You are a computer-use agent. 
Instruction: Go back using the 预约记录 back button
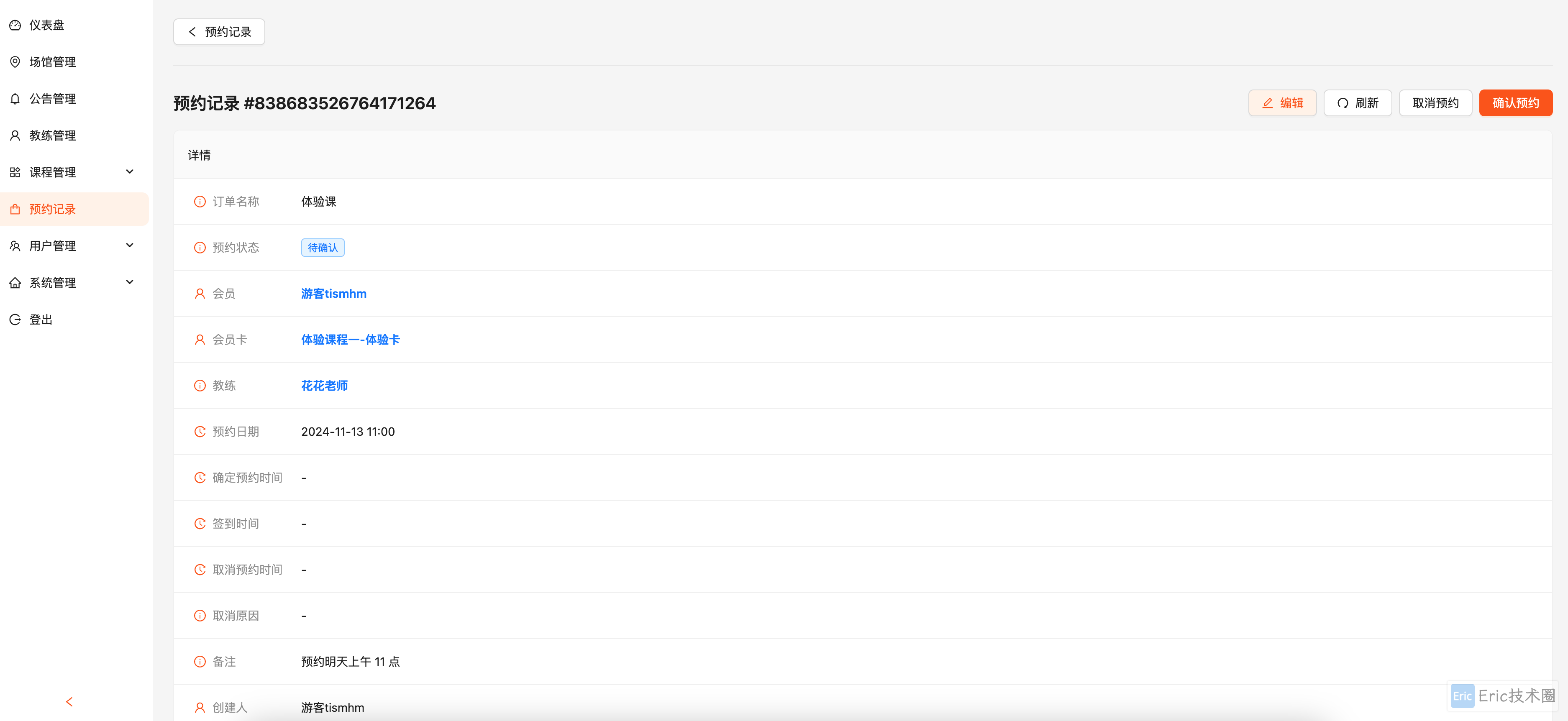tap(219, 32)
